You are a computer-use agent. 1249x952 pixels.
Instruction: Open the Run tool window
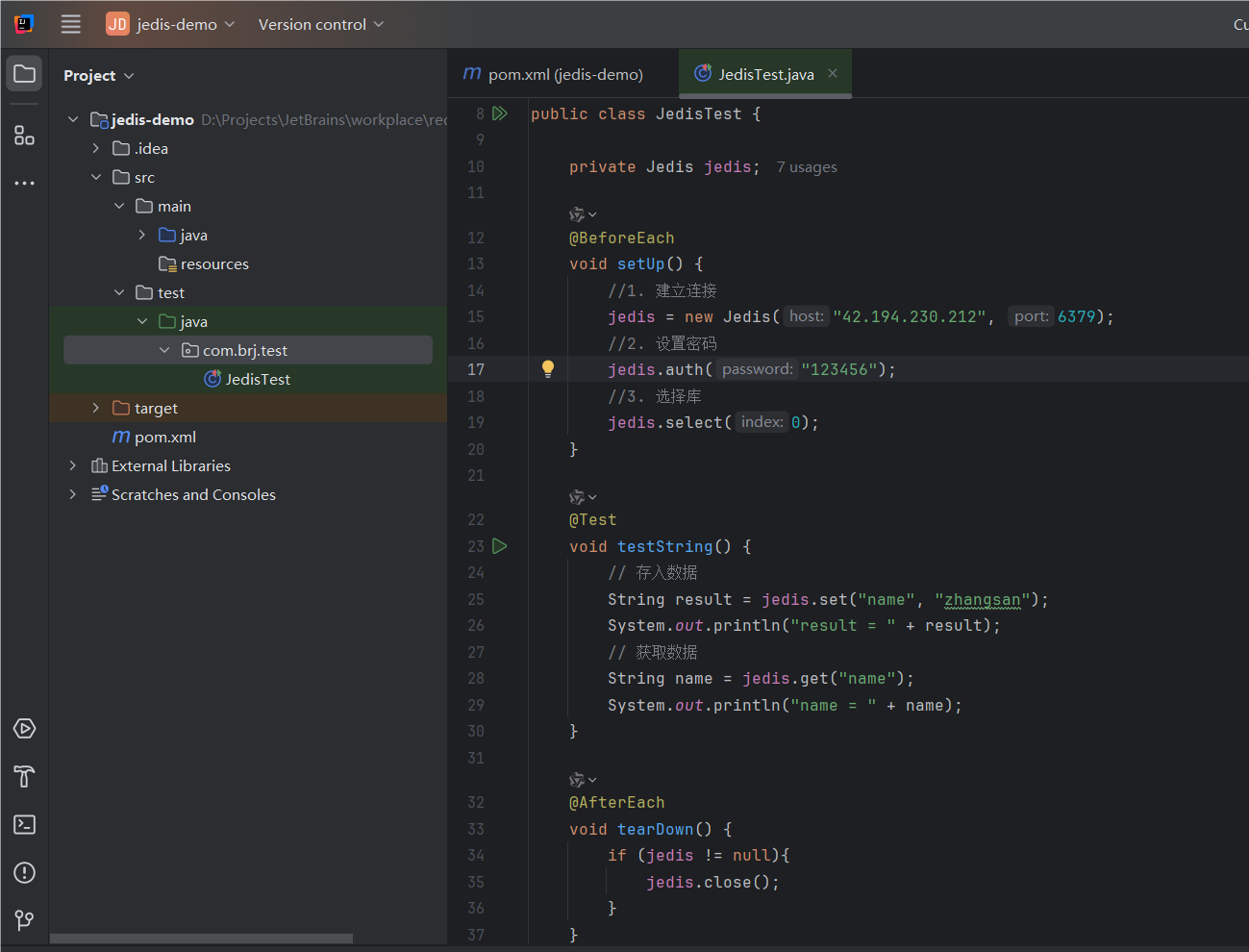[23, 728]
